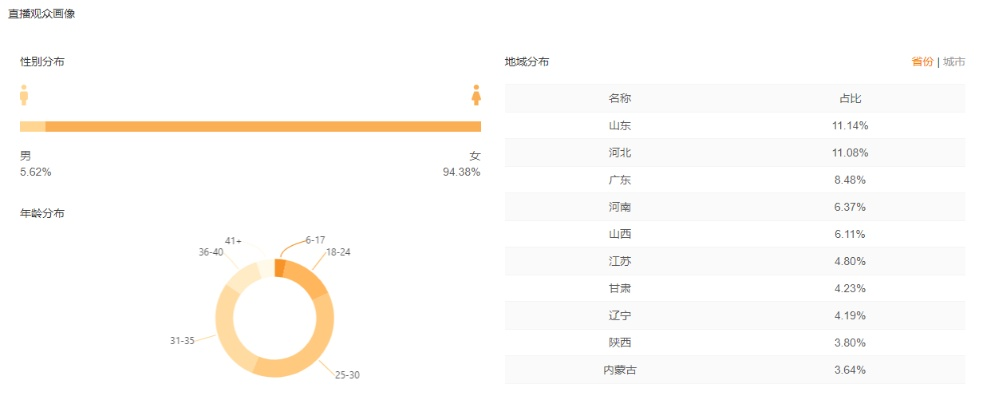This screenshot has width=983, height=400.
Task: Click the 41+ age label
Action: pyautogui.click(x=233, y=241)
